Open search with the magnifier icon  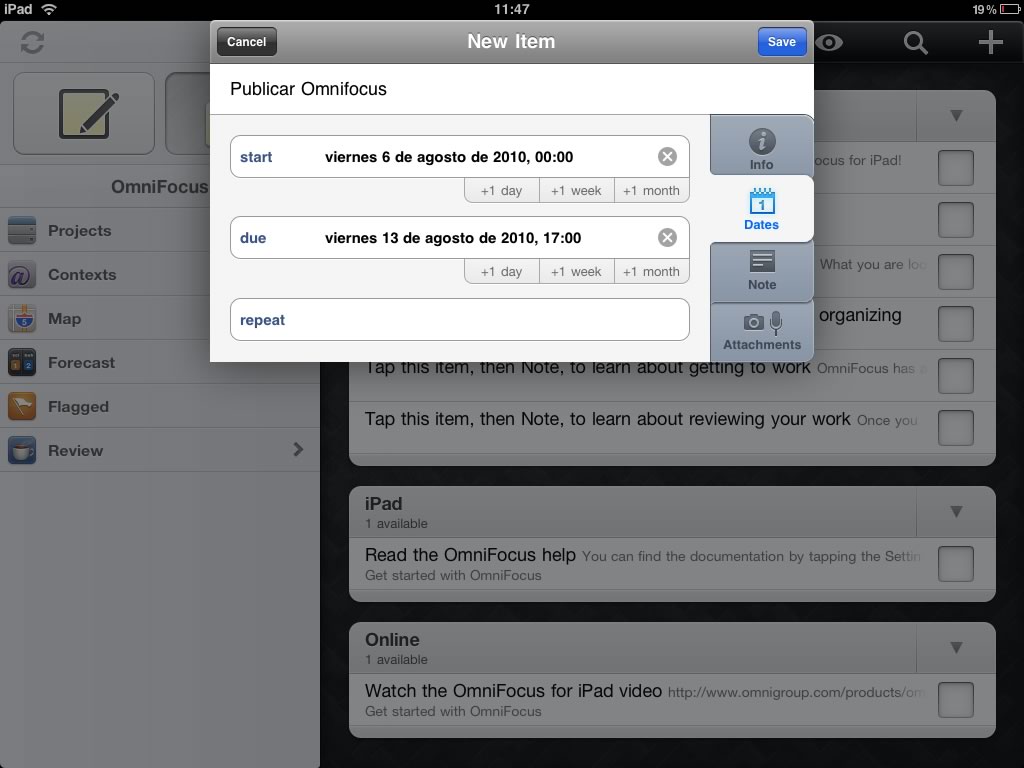[916, 42]
